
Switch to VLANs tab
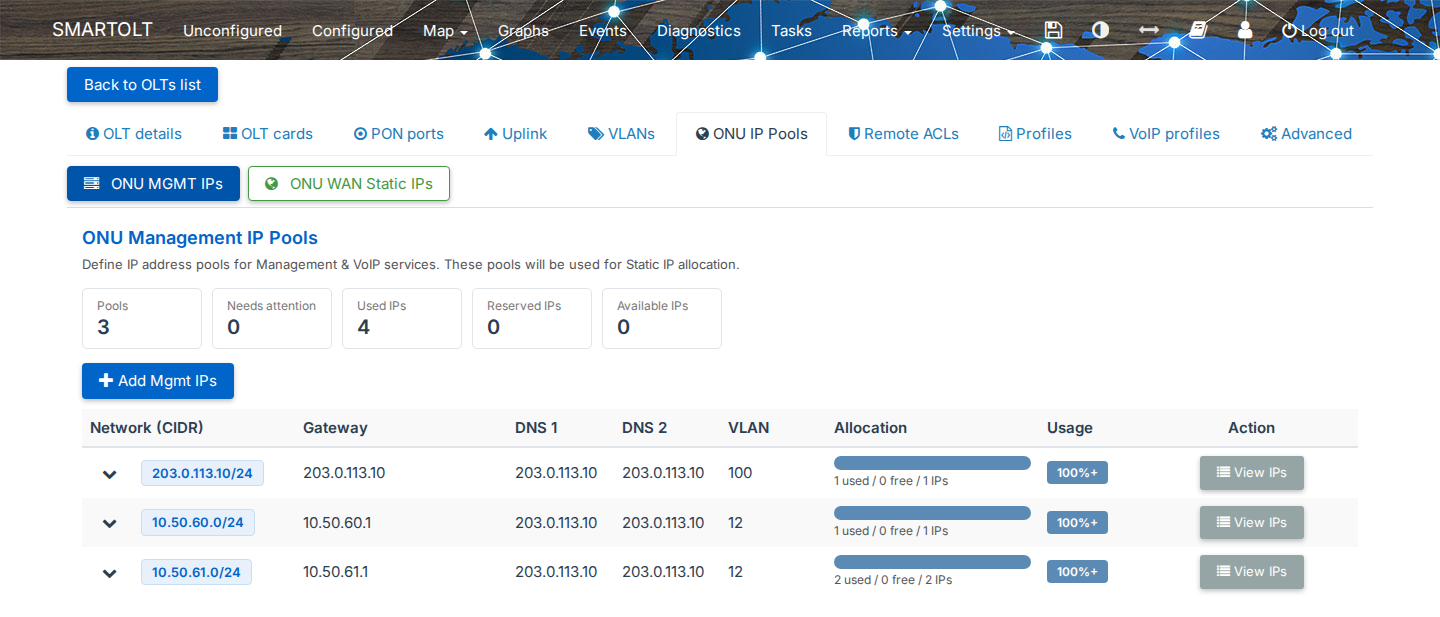point(621,134)
